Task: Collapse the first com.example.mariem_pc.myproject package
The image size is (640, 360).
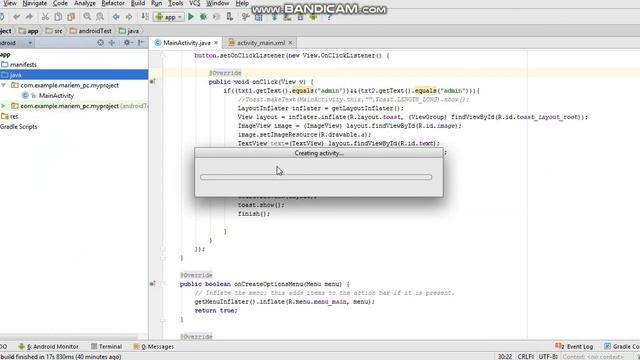Action: click(4, 85)
